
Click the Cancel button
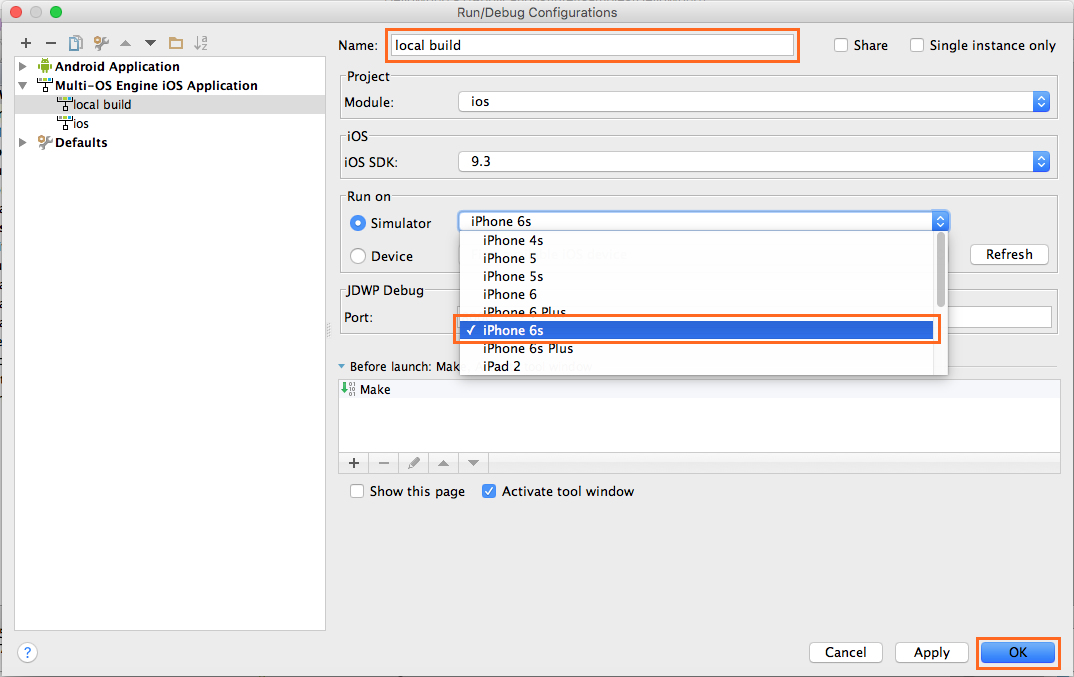[845, 652]
